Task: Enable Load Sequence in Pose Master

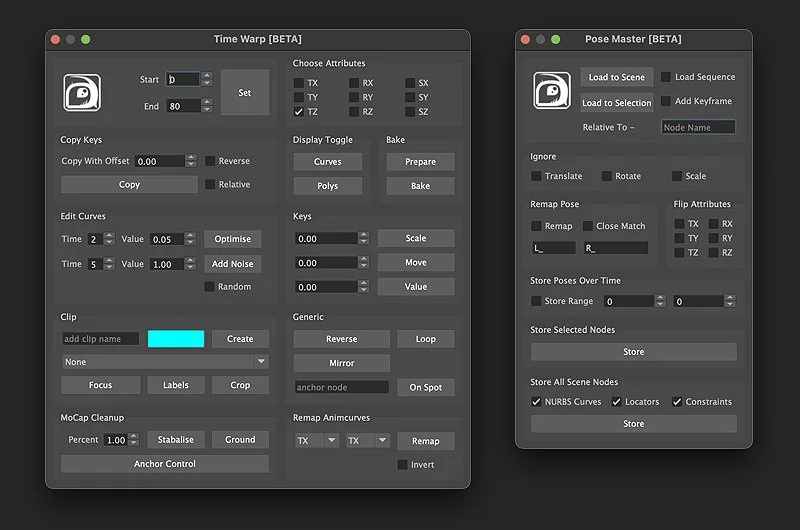Action: click(666, 77)
